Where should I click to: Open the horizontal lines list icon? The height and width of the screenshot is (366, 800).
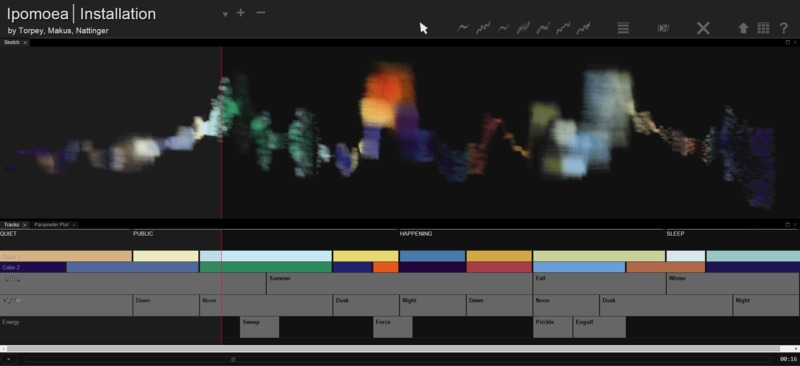[x=623, y=28]
